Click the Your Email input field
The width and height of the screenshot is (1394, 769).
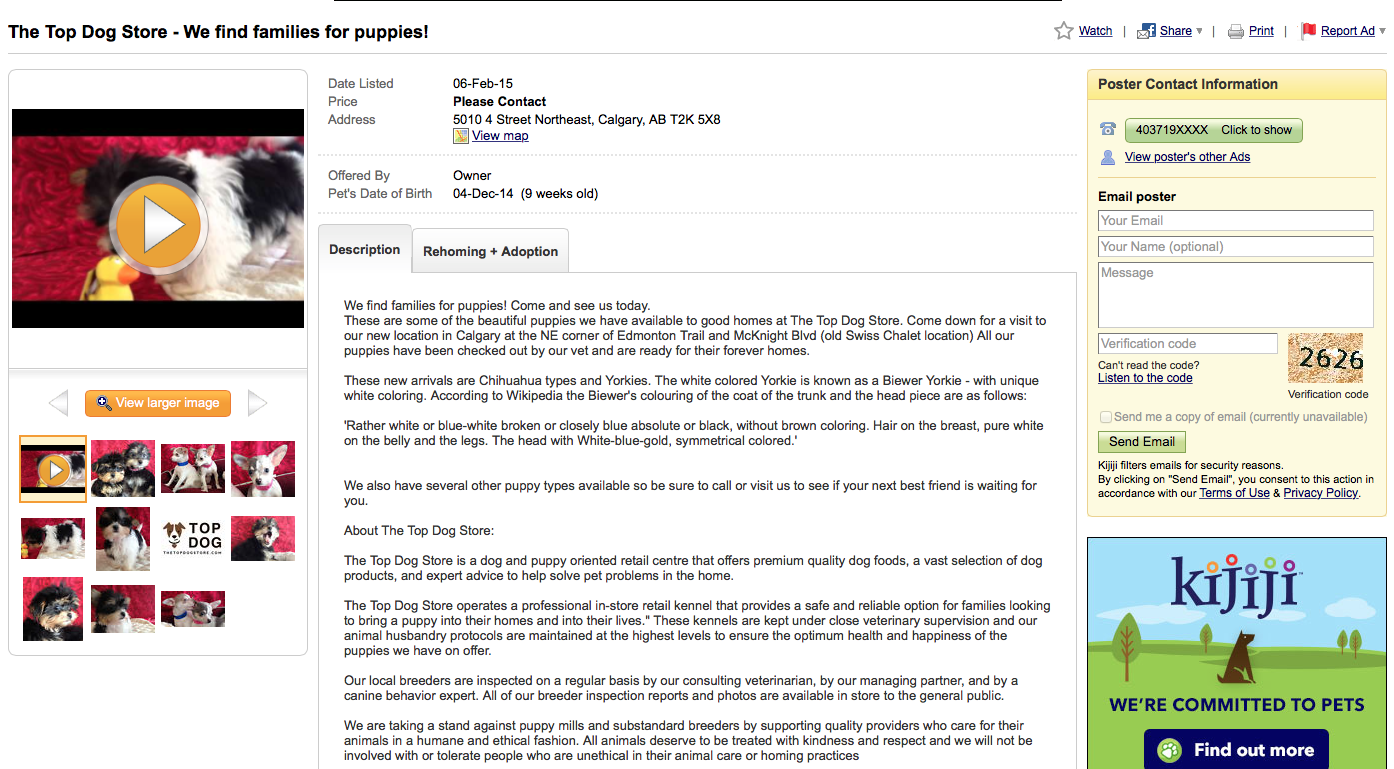[x=1235, y=221]
